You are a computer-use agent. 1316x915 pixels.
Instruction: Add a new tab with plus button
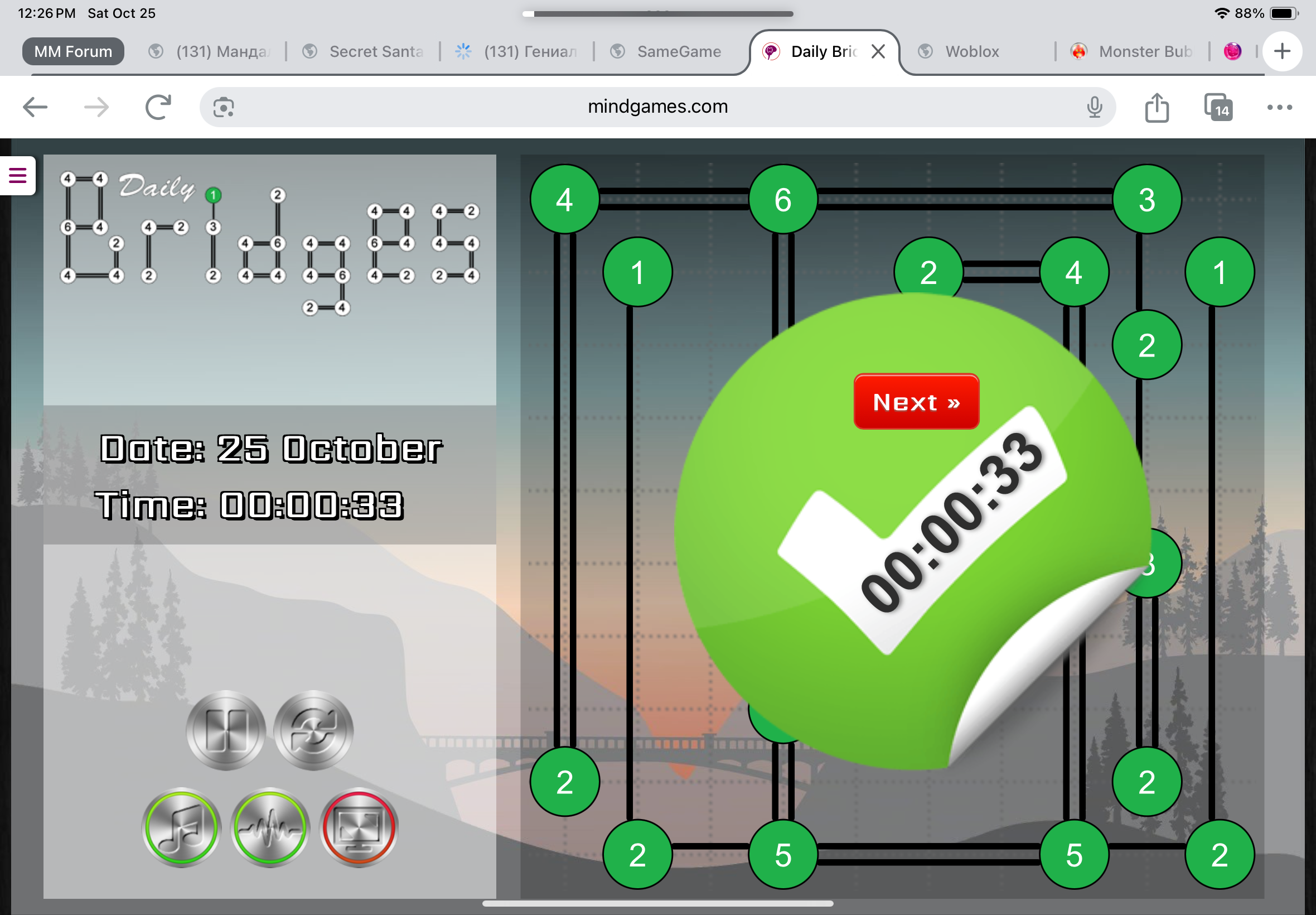coord(1282,51)
